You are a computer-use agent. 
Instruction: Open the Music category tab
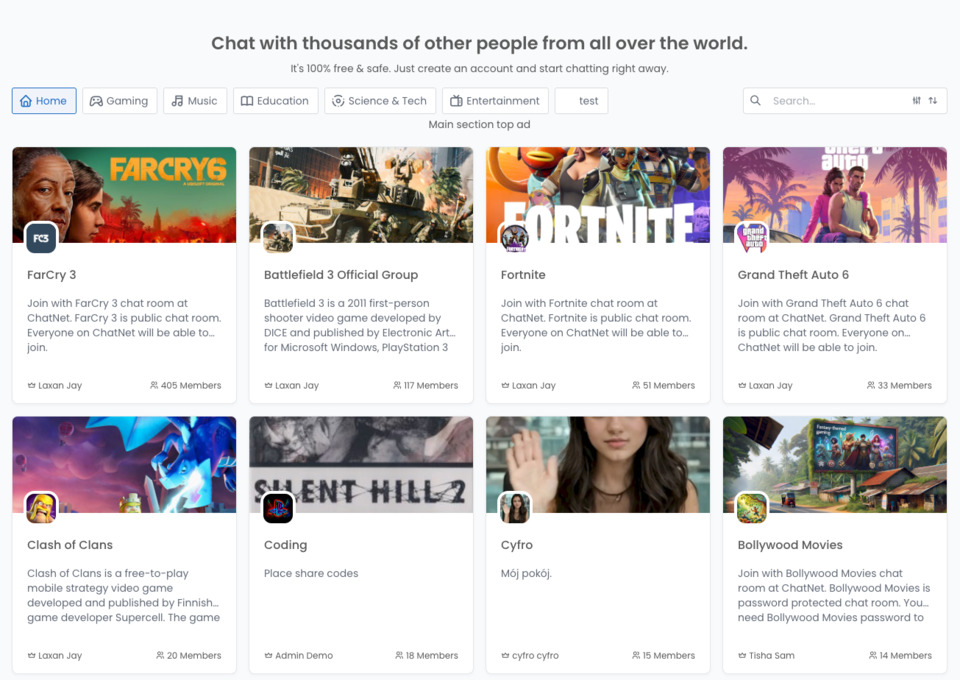click(x=194, y=101)
